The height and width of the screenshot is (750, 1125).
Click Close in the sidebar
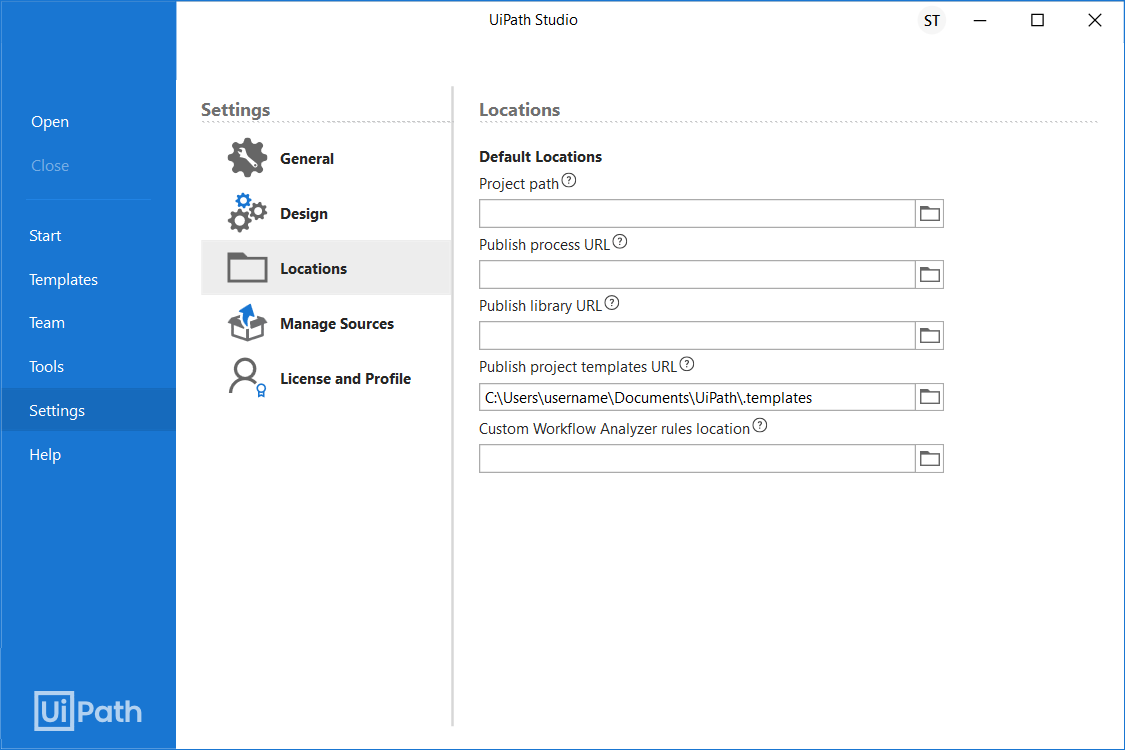(x=50, y=165)
